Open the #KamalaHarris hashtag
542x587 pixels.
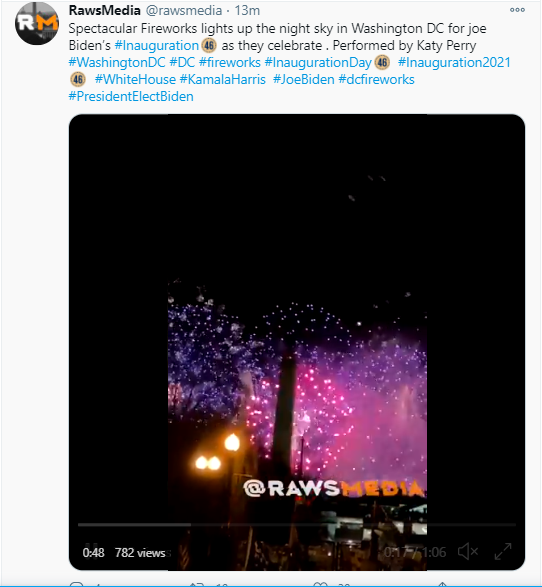coord(223,79)
